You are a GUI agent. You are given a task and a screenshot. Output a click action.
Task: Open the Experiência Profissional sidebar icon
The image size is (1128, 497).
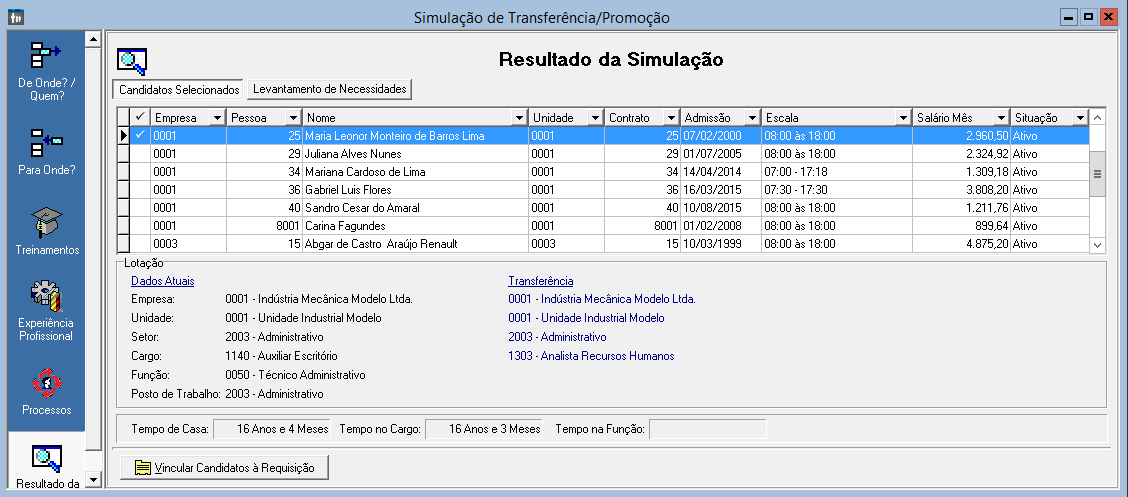(x=46, y=311)
